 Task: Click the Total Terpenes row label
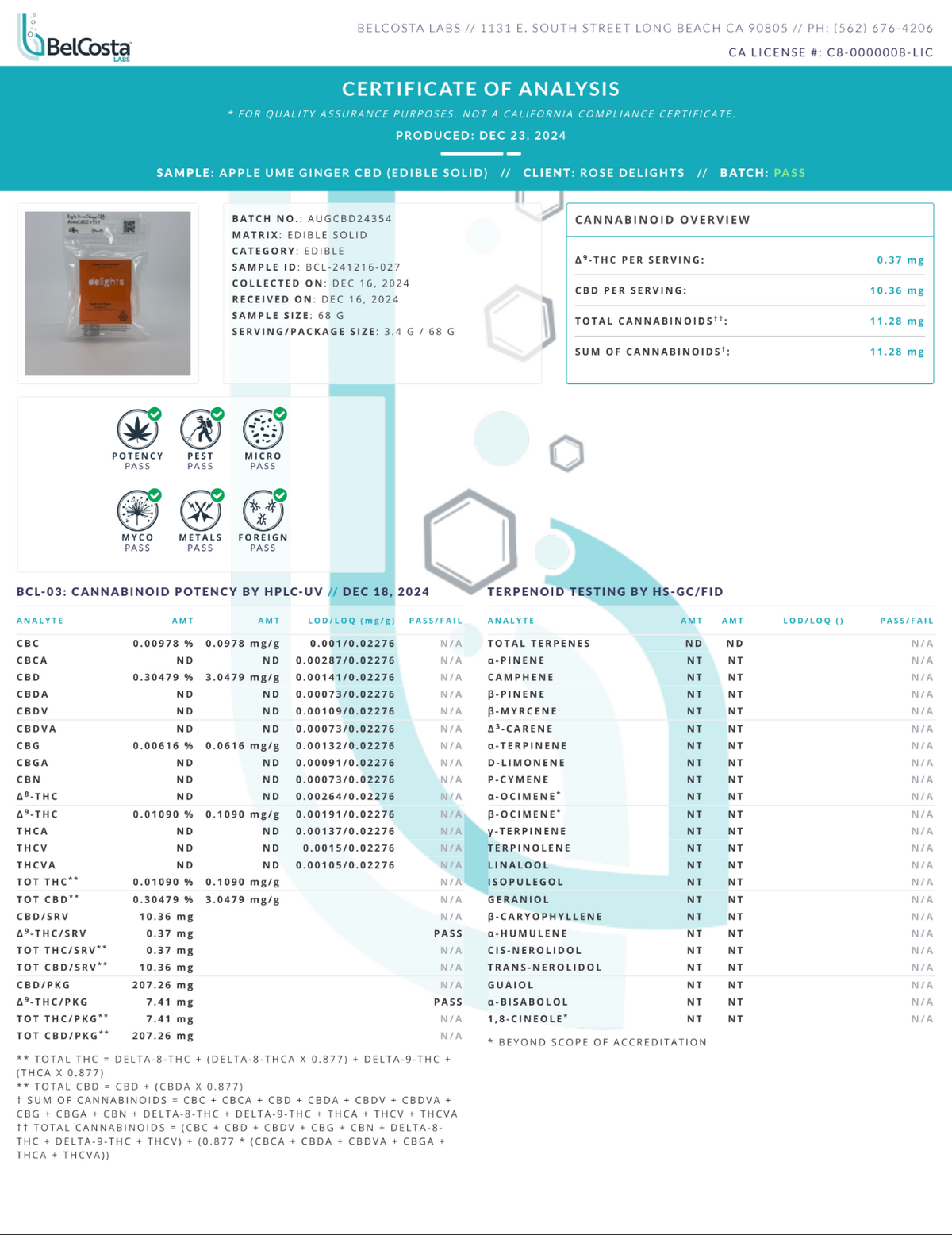coord(539,644)
